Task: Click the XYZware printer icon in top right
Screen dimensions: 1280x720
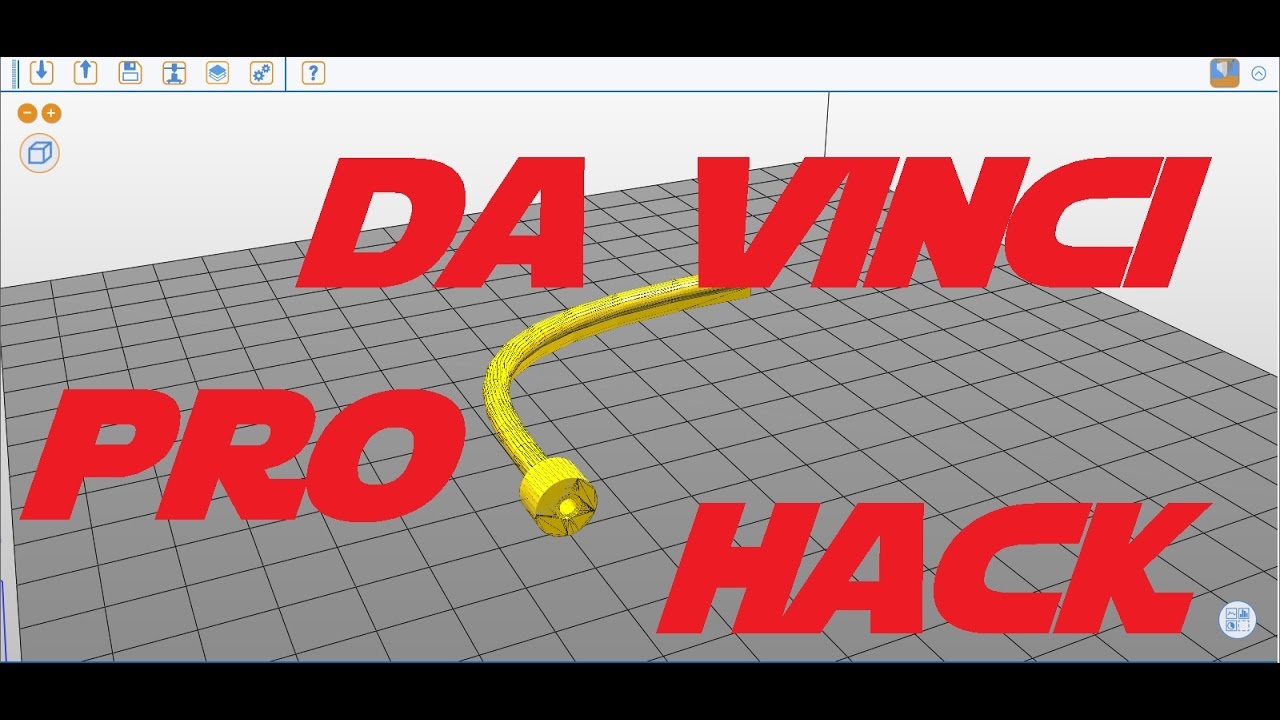Action: (1224, 73)
